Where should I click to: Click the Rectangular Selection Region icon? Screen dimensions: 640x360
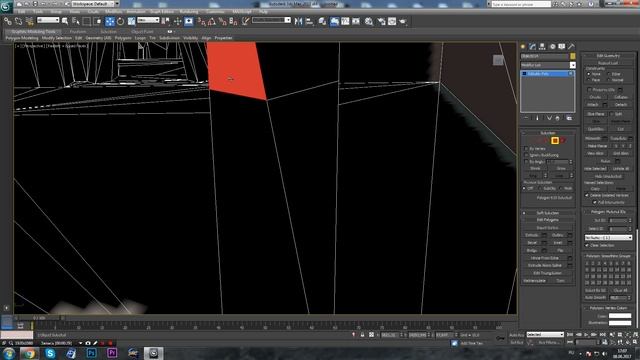coord(87,21)
